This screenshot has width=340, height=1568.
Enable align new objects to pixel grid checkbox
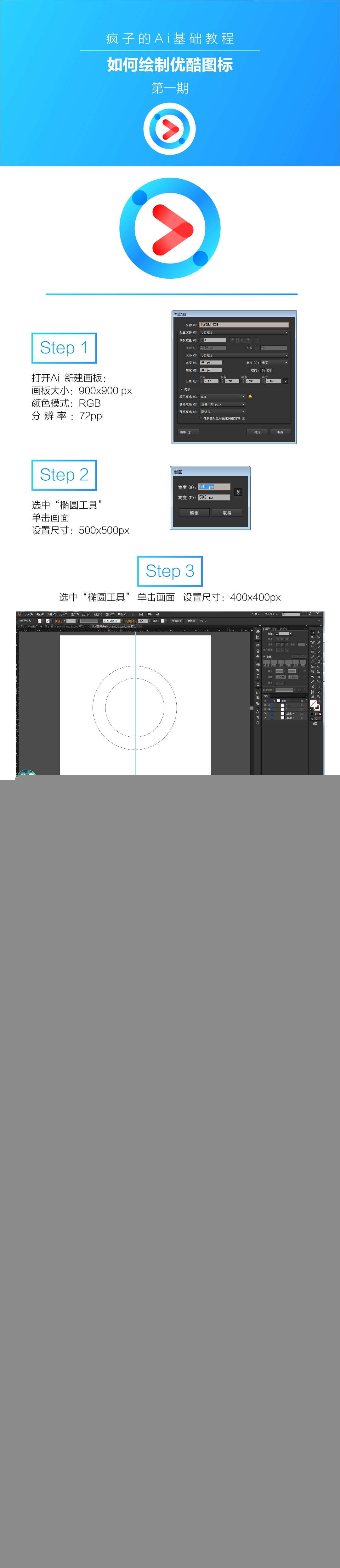[201, 418]
